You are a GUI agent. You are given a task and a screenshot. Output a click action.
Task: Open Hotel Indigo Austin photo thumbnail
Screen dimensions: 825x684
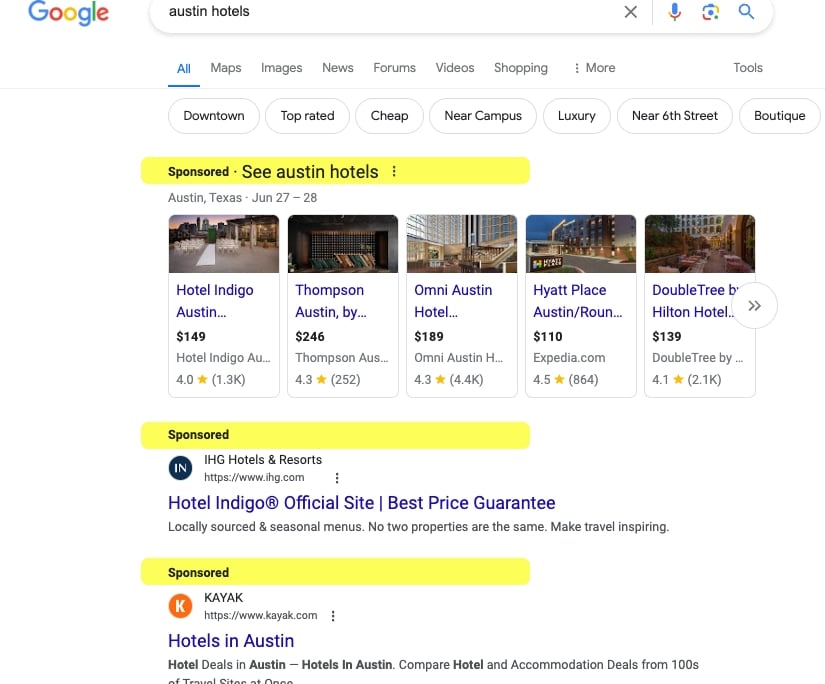(224, 244)
